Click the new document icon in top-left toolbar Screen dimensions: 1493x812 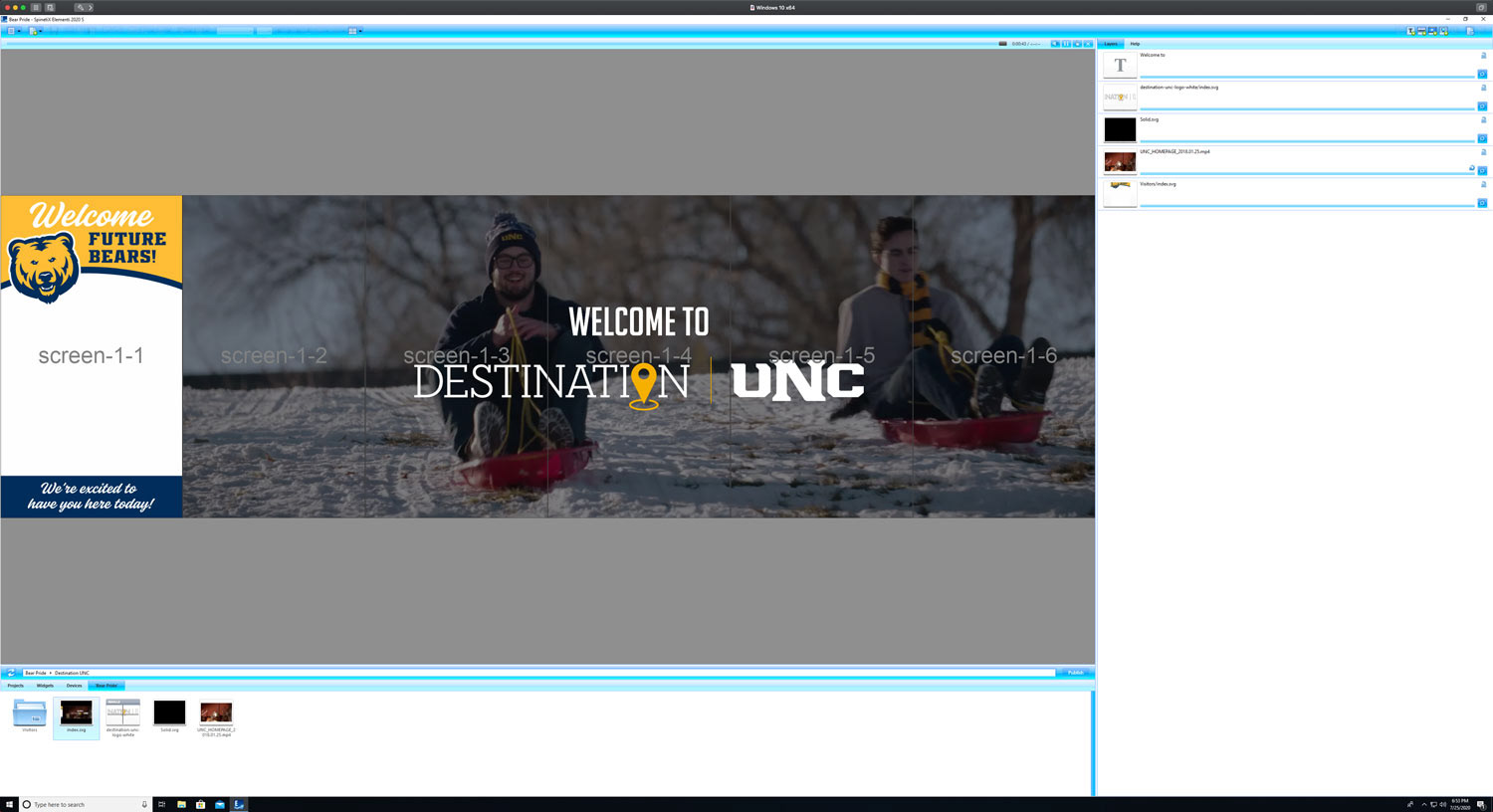(x=33, y=31)
